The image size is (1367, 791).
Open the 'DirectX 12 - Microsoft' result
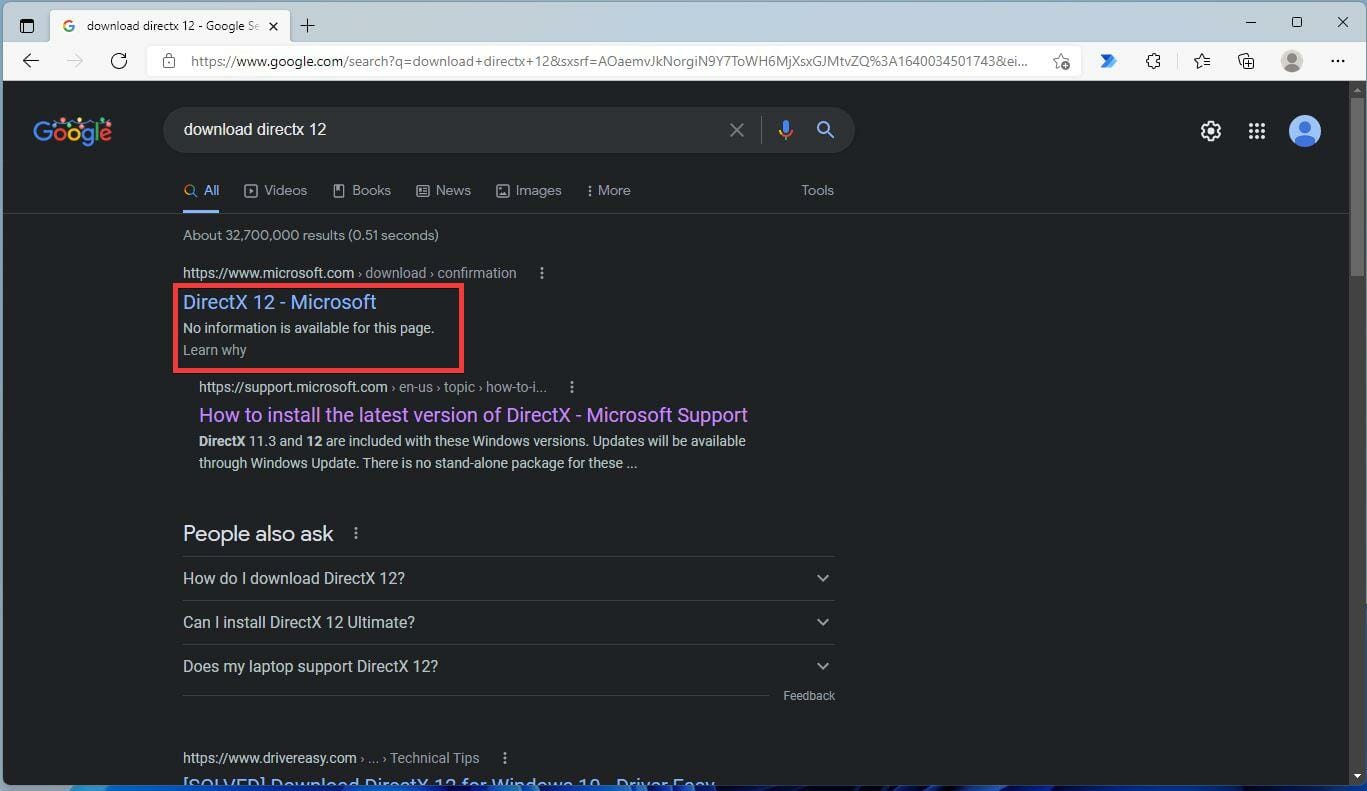[x=279, y=301]
